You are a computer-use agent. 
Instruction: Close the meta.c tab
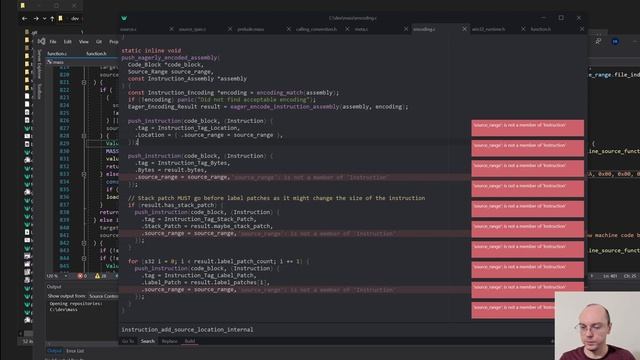click(406, 29)
